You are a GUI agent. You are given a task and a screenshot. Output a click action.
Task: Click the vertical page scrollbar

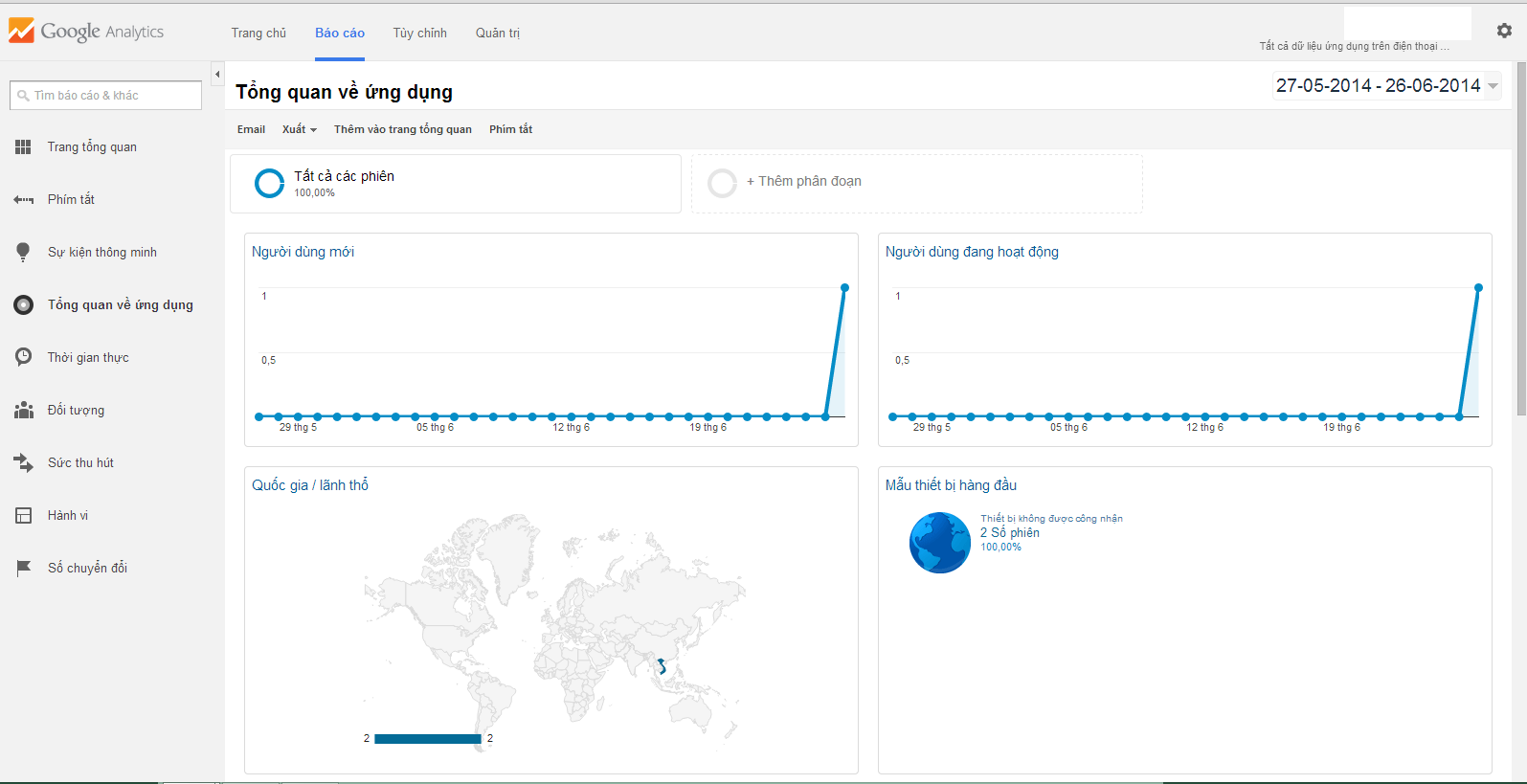click(1521, 239)
